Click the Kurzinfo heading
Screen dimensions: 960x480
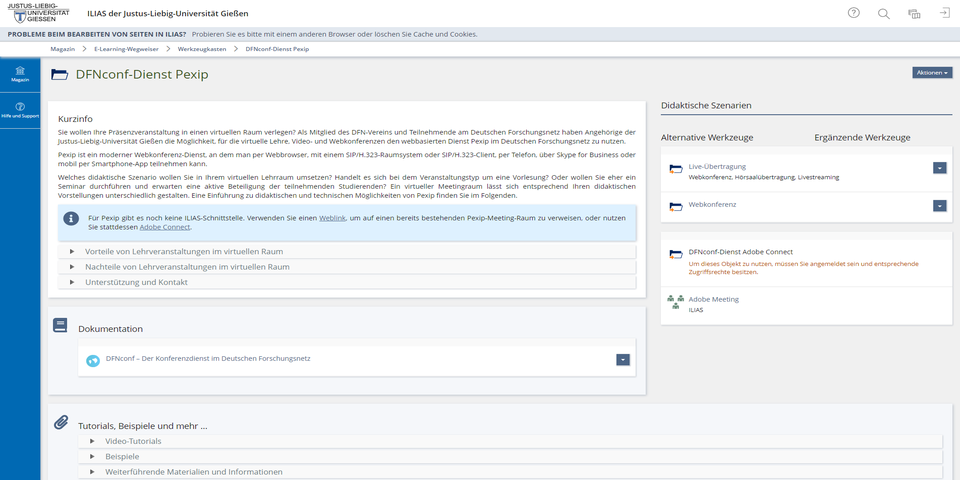[75, 119]
